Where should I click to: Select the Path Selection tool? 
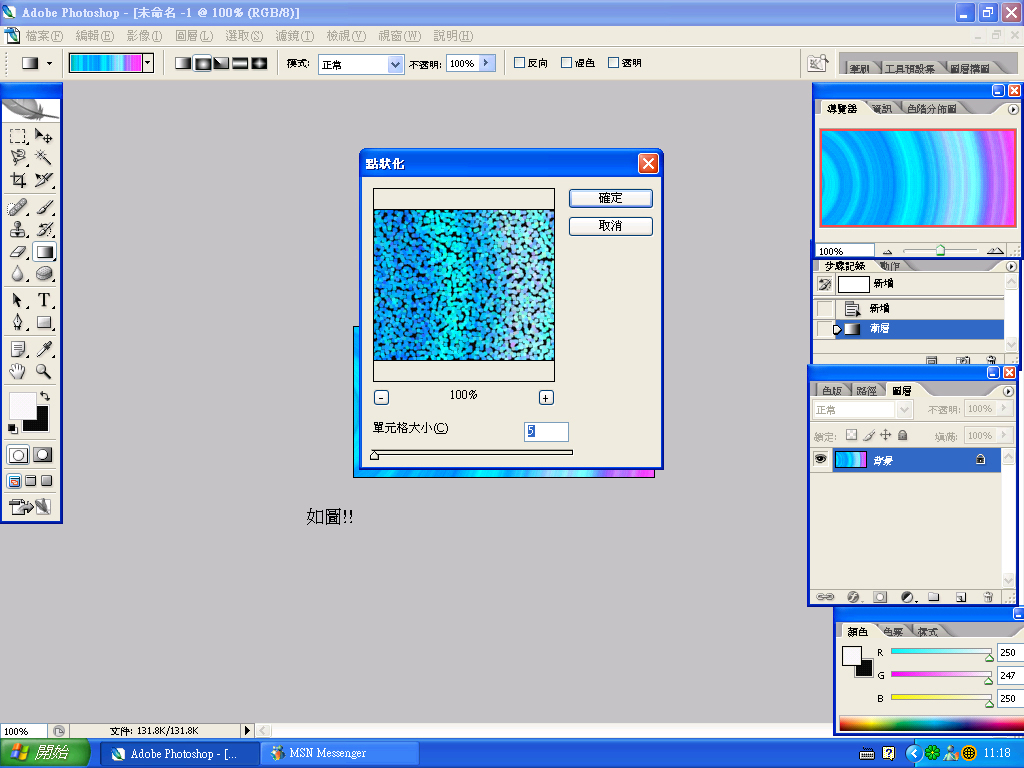(18, 300)
